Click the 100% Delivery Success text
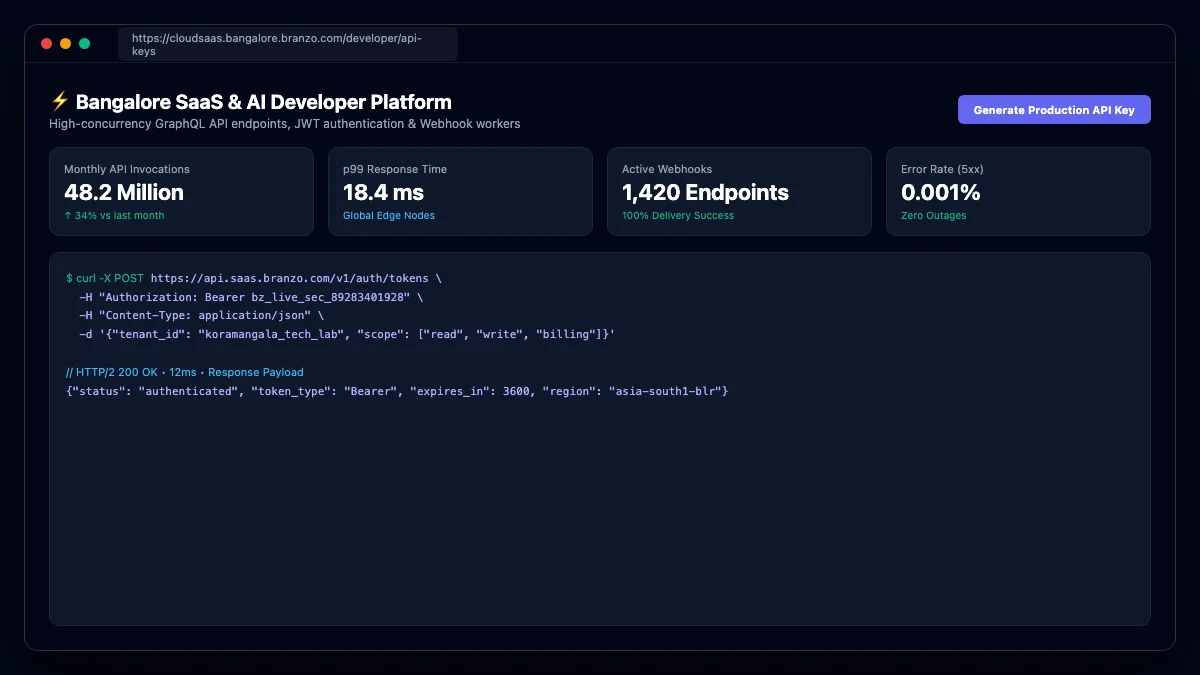Screen dimensions: 1200x675 678,215
